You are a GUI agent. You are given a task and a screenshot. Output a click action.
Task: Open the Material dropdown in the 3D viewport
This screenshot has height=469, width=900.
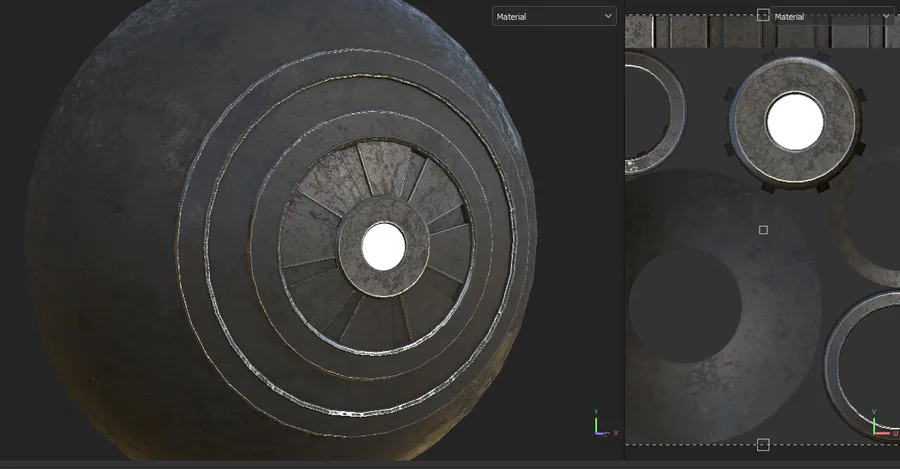tap(554, 17)
